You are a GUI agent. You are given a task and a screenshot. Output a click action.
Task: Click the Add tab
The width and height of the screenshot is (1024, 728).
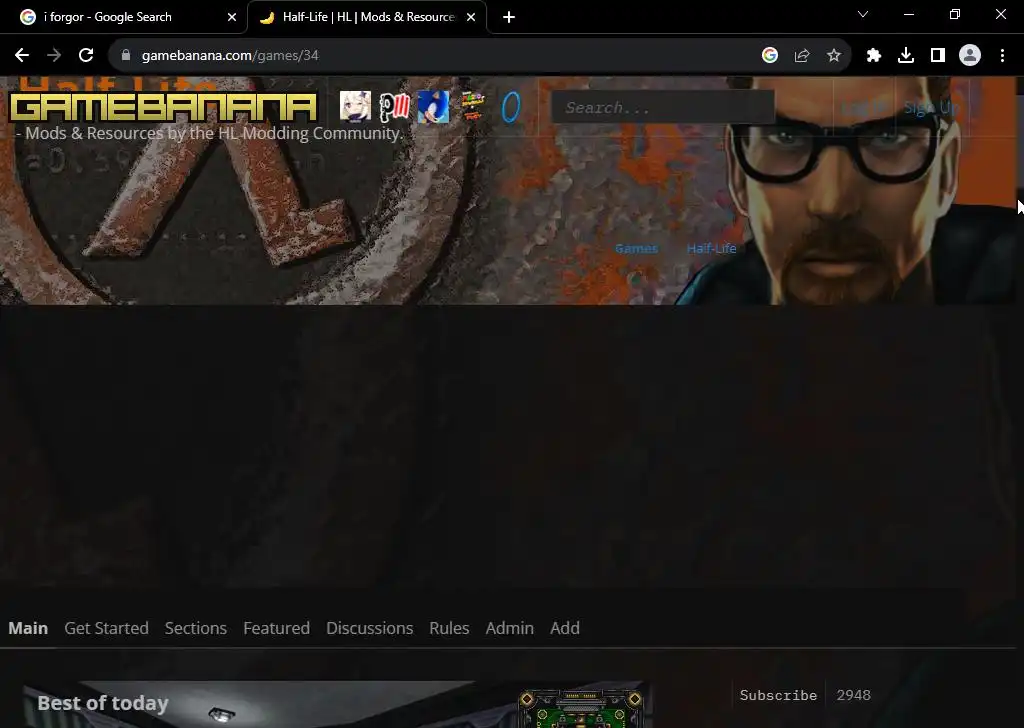coord(565,628)
